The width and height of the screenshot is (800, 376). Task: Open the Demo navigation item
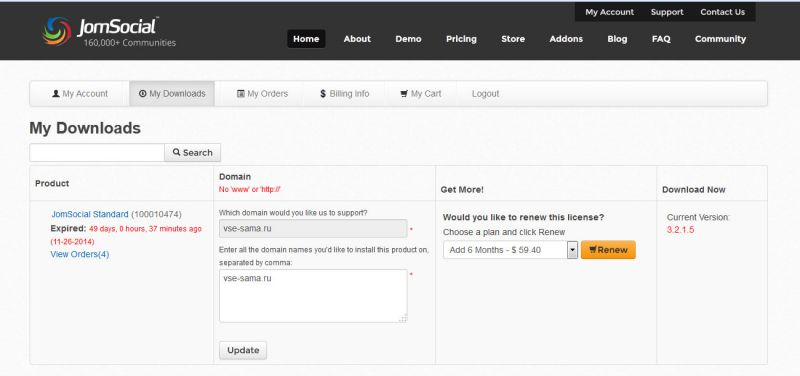408,39
